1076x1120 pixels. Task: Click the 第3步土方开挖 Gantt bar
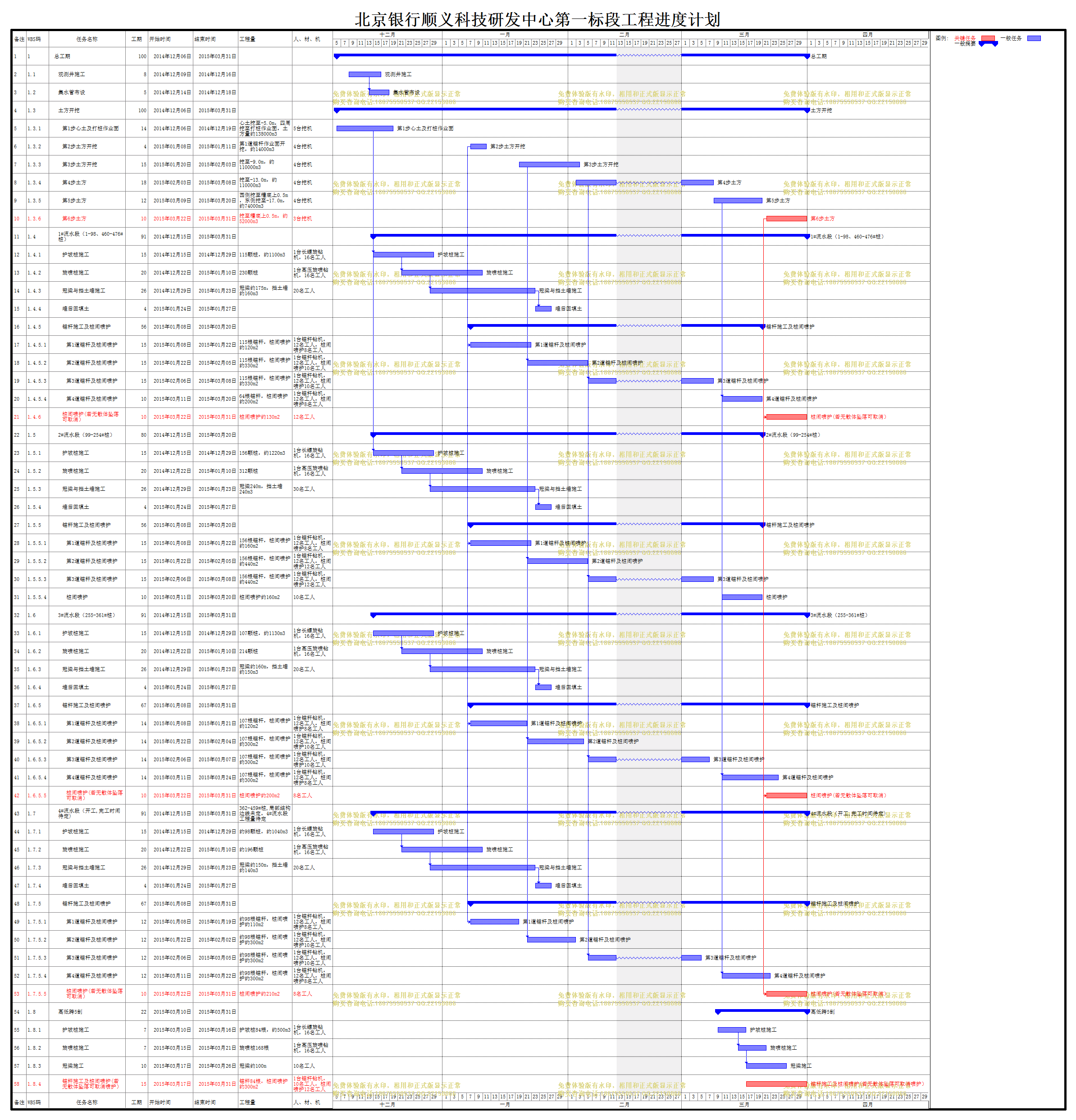pyautogui.click(x=549, y=165)
